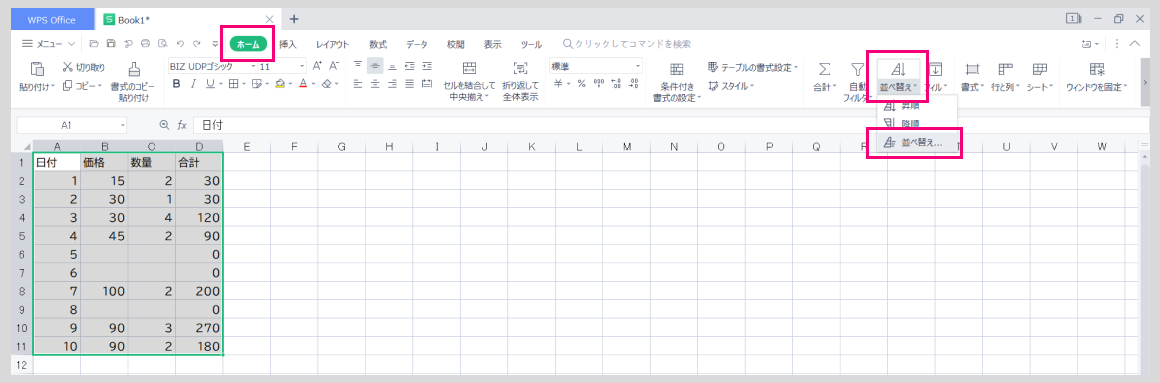The width and height of the screenshot is (1160, 383).
Task: Click the justify alignment icon
Action: [x=409, y=84]
